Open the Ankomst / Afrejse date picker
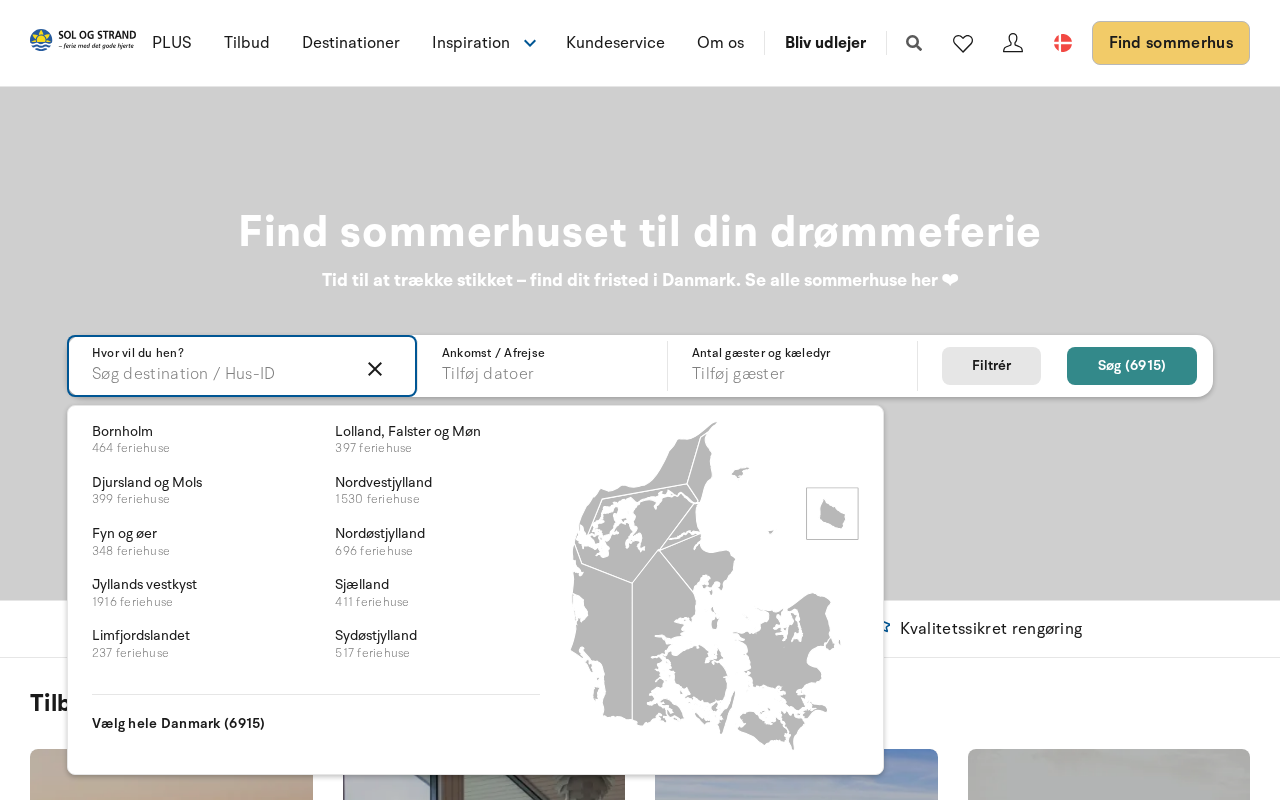 pyautogui.click(x=541, y=366)
